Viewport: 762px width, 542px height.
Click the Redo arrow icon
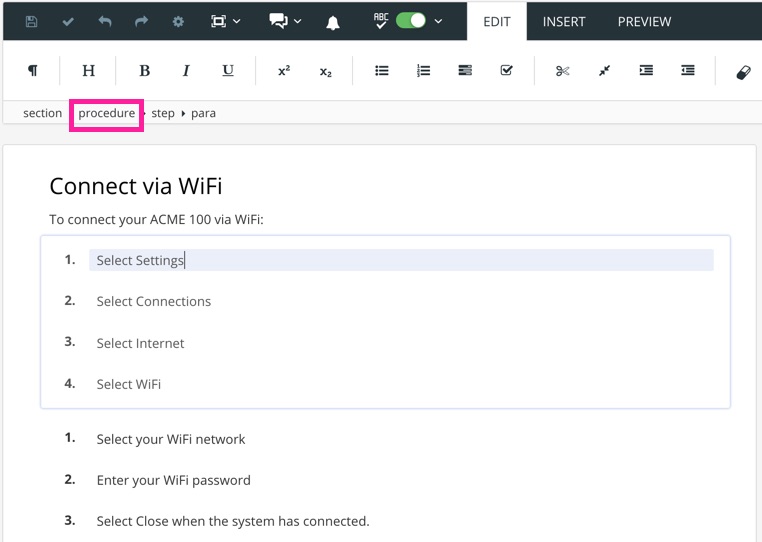point(141,21)
